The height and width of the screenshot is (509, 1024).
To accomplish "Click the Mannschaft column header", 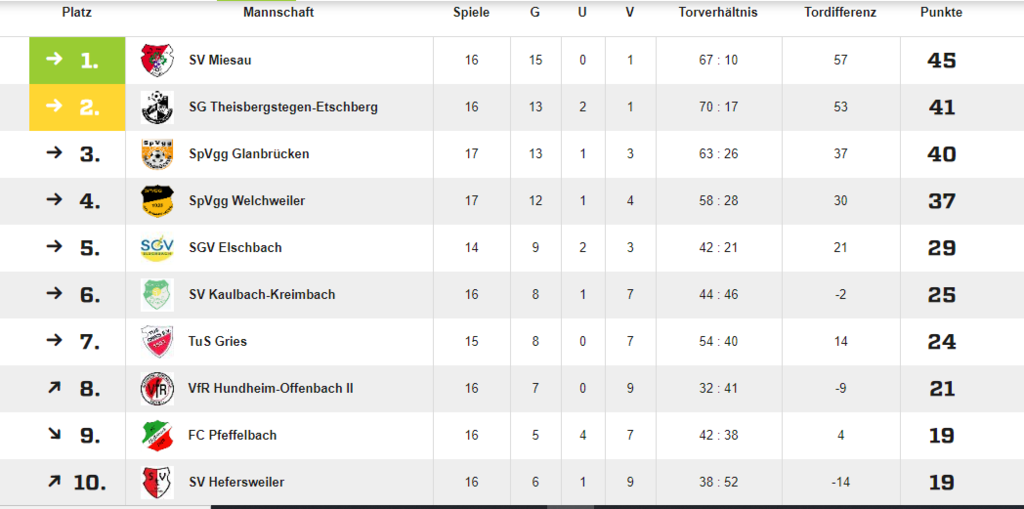I will [278, 13].
